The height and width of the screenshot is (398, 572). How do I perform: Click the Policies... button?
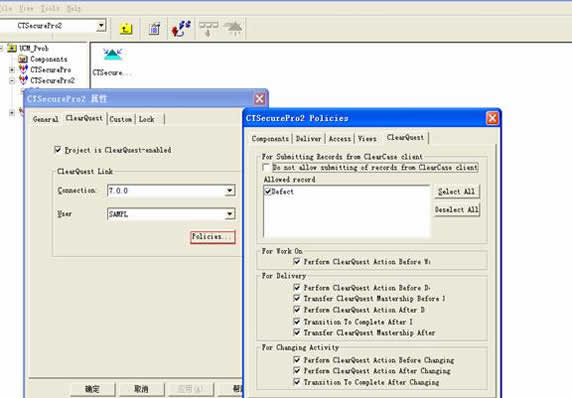(x=213, y=237)
